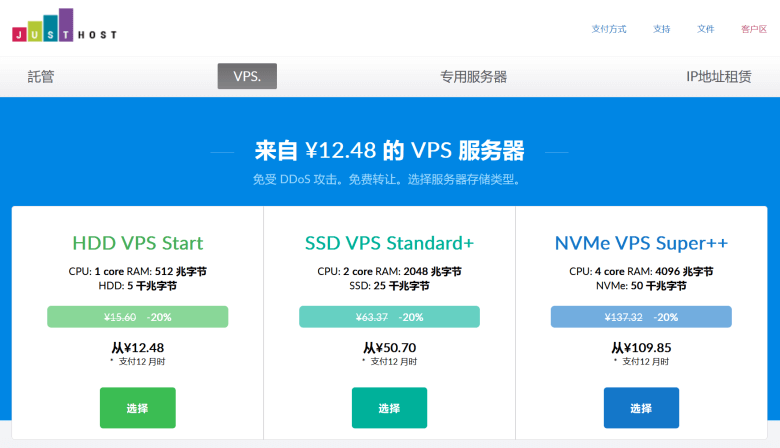Open the IP地址租赁 tab
The image size is (780, 448).
point(719,77)
